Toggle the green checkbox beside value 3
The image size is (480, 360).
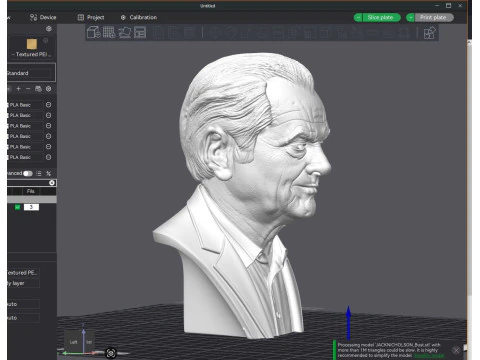click(17, 207)
